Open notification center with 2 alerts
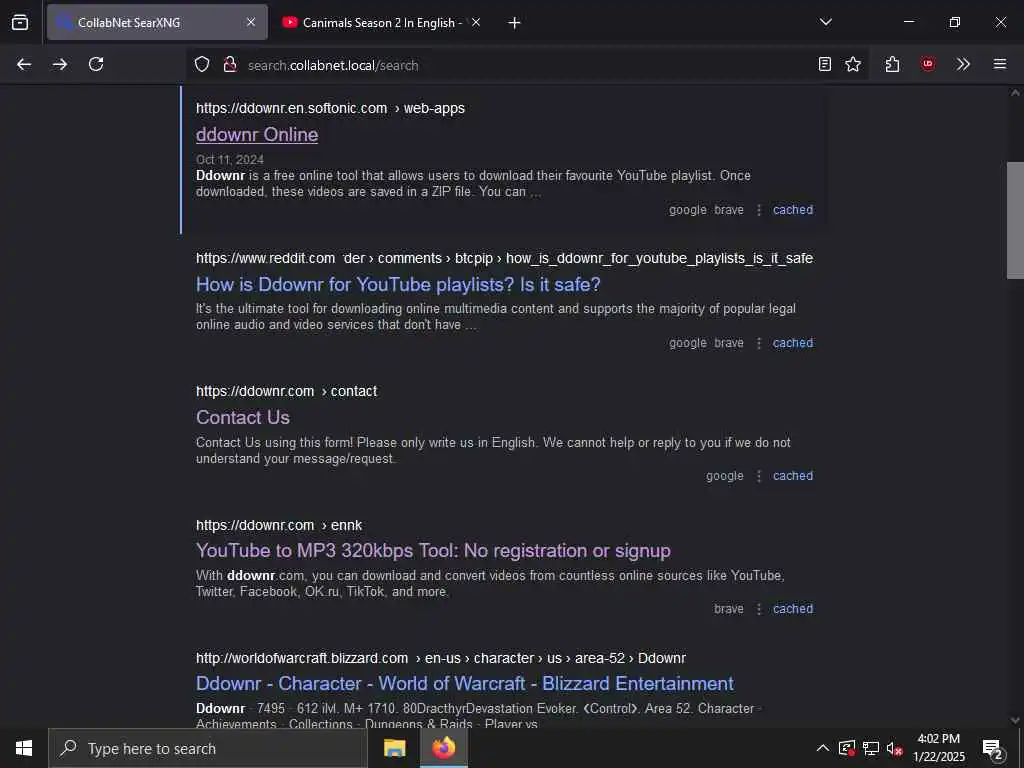The width and height of the screenshot is (1024, 768). (993, 748)
